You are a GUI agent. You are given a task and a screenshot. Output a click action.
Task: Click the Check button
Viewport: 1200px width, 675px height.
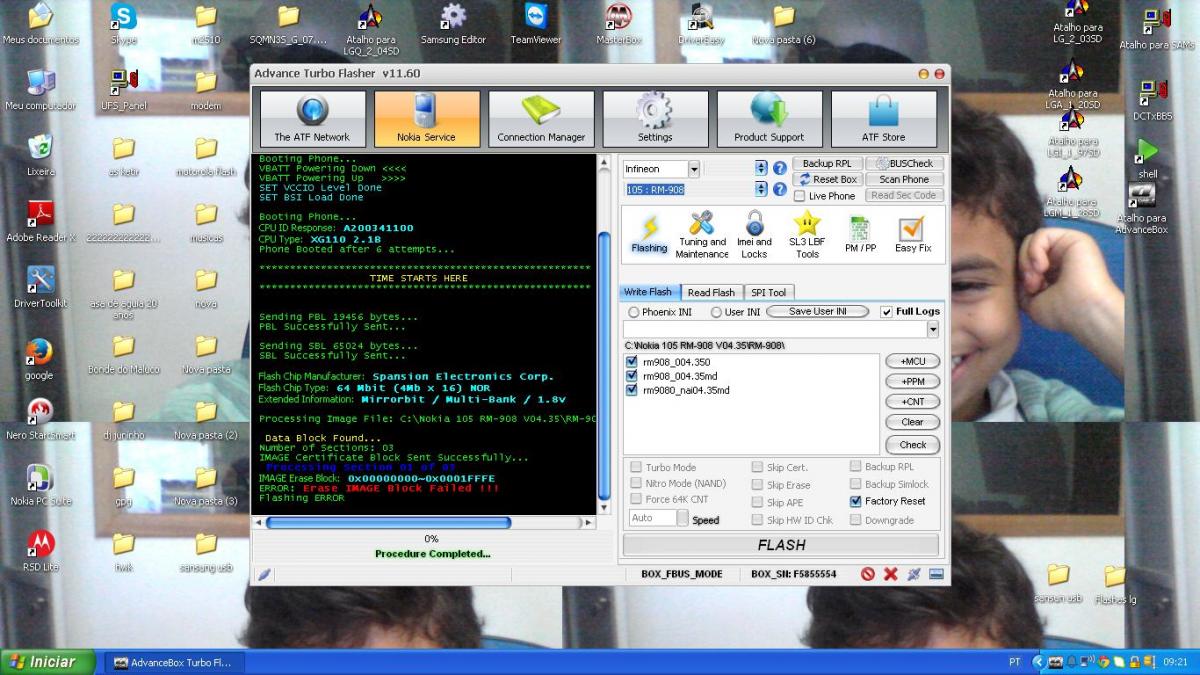click(x=912, y=445)
